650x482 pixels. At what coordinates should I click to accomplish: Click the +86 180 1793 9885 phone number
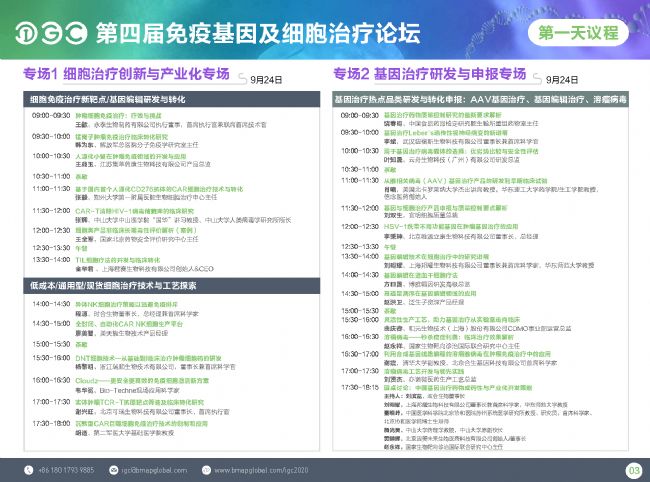[x=62, y=468]
